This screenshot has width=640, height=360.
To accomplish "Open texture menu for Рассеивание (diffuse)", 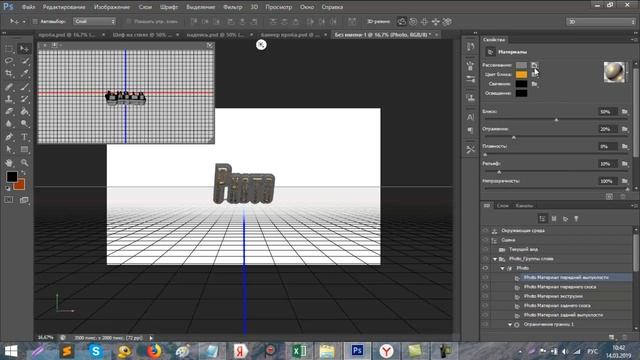I will point(534,65).
